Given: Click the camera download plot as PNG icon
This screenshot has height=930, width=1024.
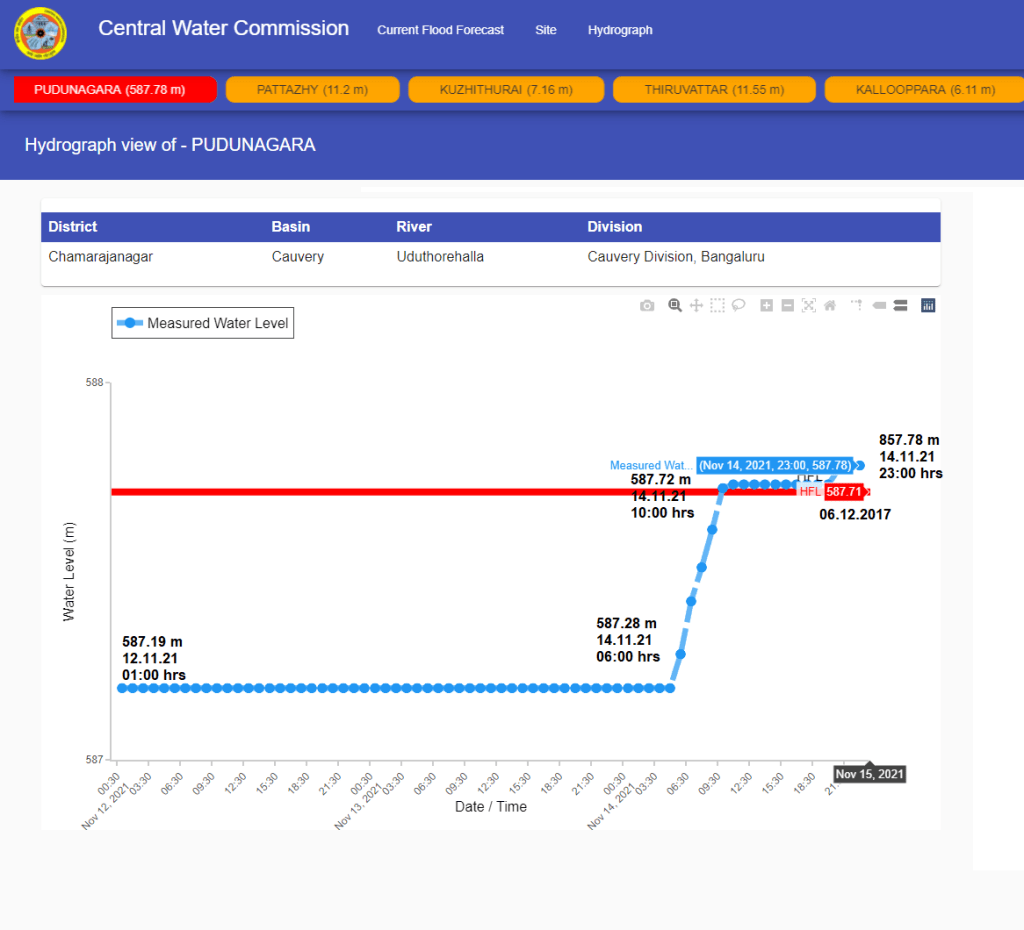Looking at the screenshot, I should pyautogui.click(x=647, y=306).
